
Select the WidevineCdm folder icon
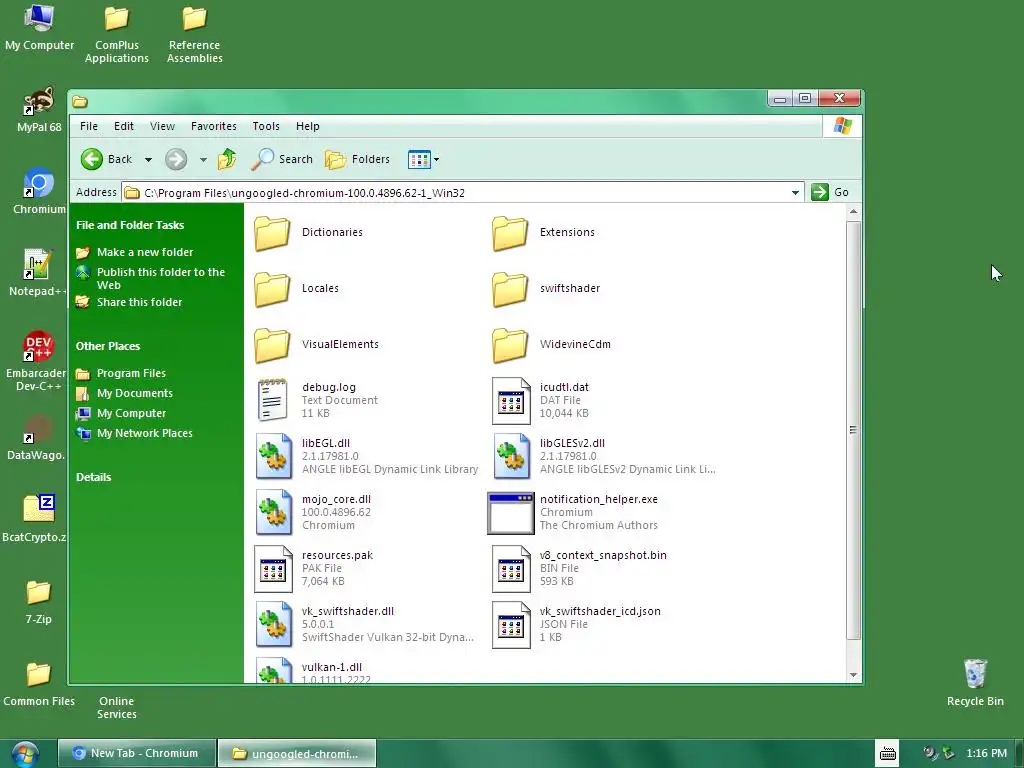tap(510, 345)
